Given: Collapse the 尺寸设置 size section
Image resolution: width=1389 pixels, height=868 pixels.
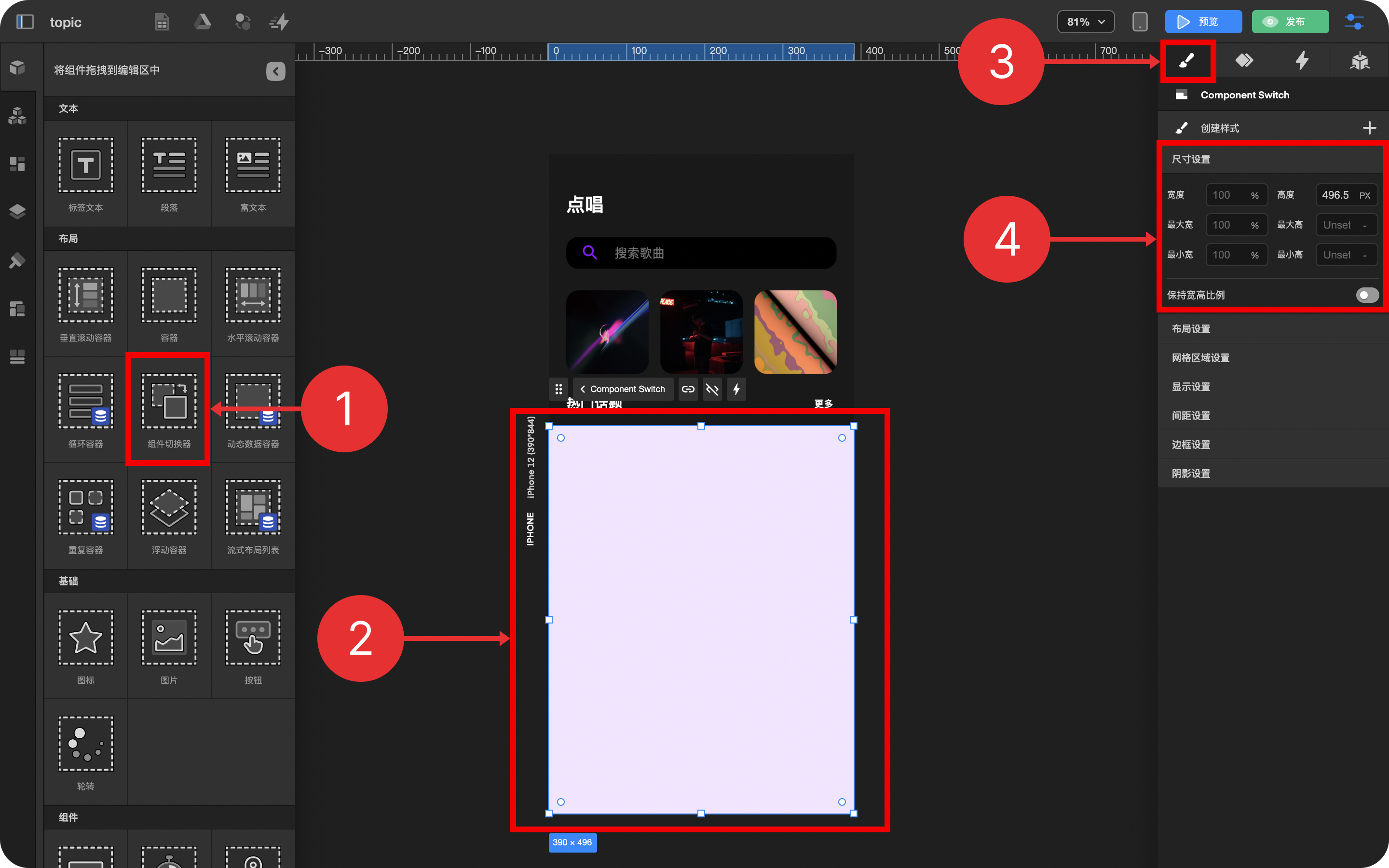Looking at the screenshot, I should click(1272, 159).
